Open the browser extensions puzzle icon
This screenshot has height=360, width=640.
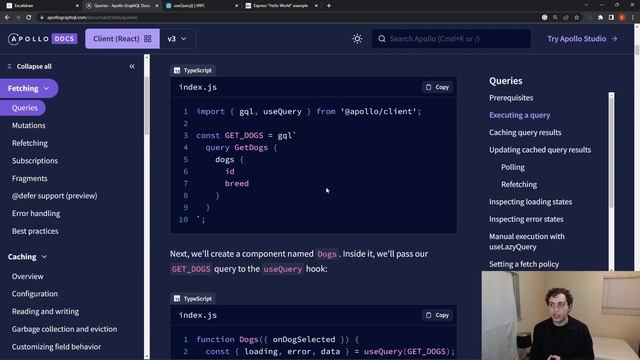(600, 18)
